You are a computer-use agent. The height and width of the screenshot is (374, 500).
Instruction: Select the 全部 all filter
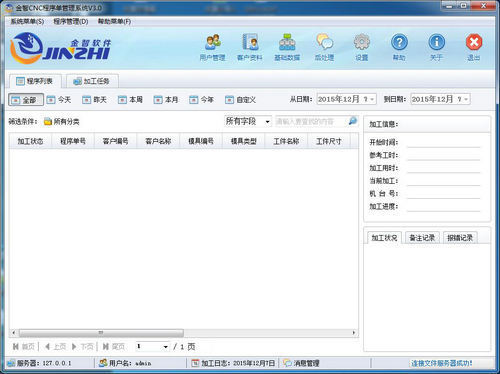pos(26,100)
